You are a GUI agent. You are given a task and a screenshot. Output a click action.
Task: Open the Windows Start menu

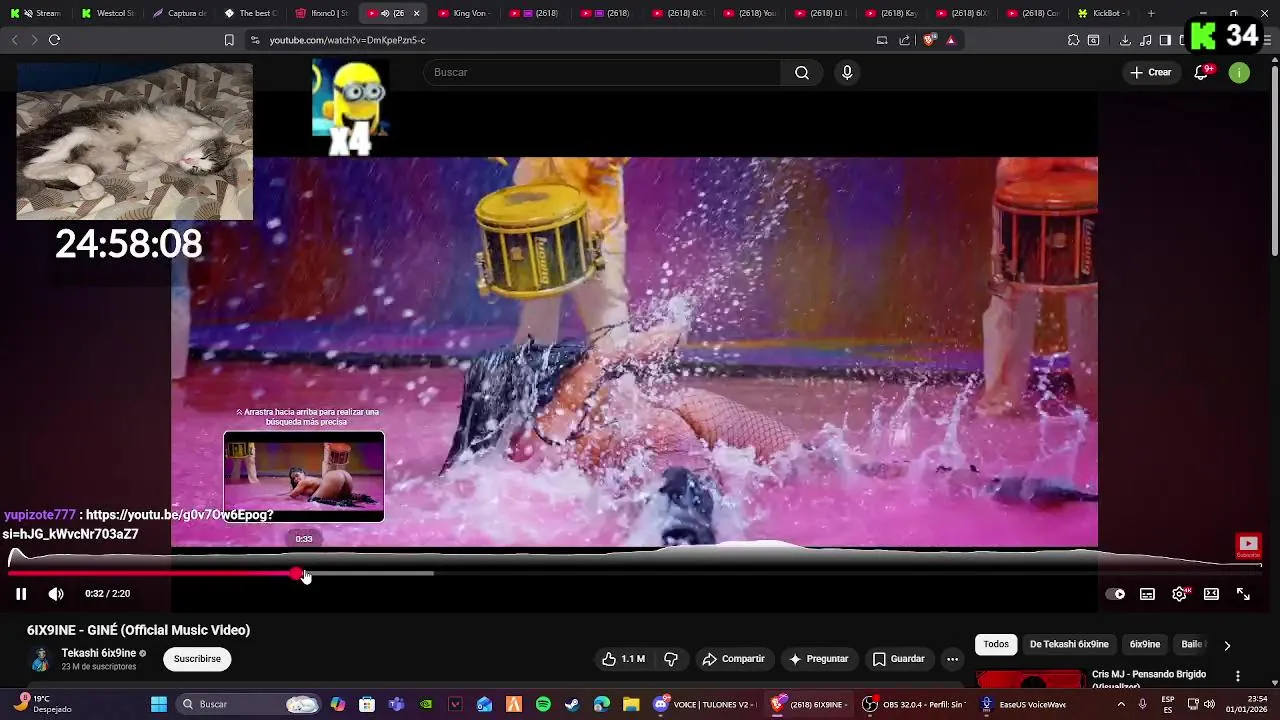click(159, 704)
